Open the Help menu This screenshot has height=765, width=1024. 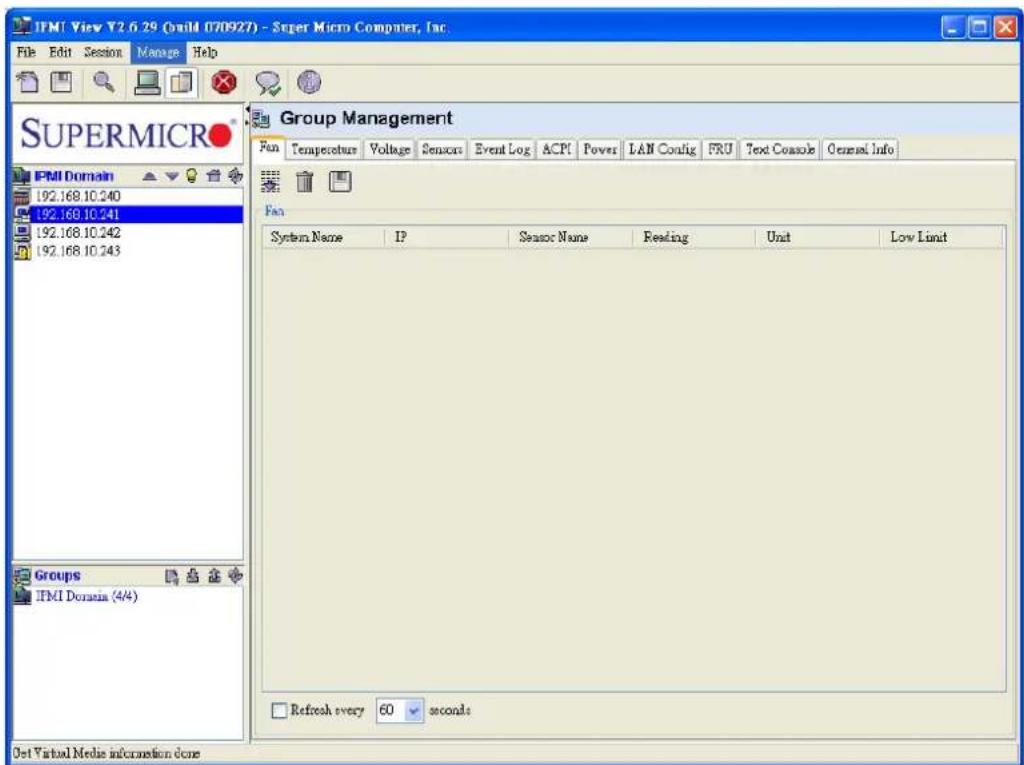[205, 52]
